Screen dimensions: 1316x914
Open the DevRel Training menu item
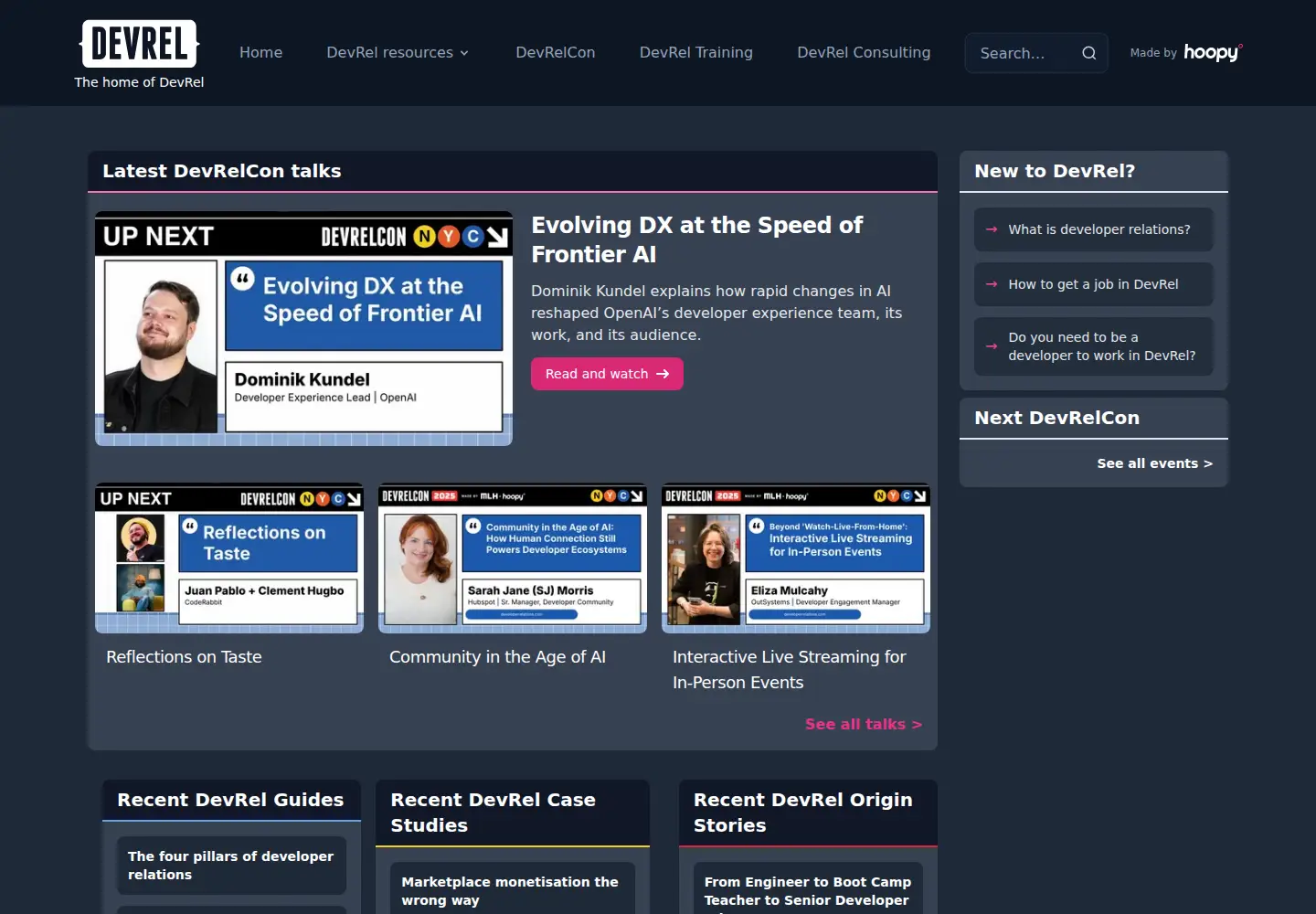tap(695, 52)
